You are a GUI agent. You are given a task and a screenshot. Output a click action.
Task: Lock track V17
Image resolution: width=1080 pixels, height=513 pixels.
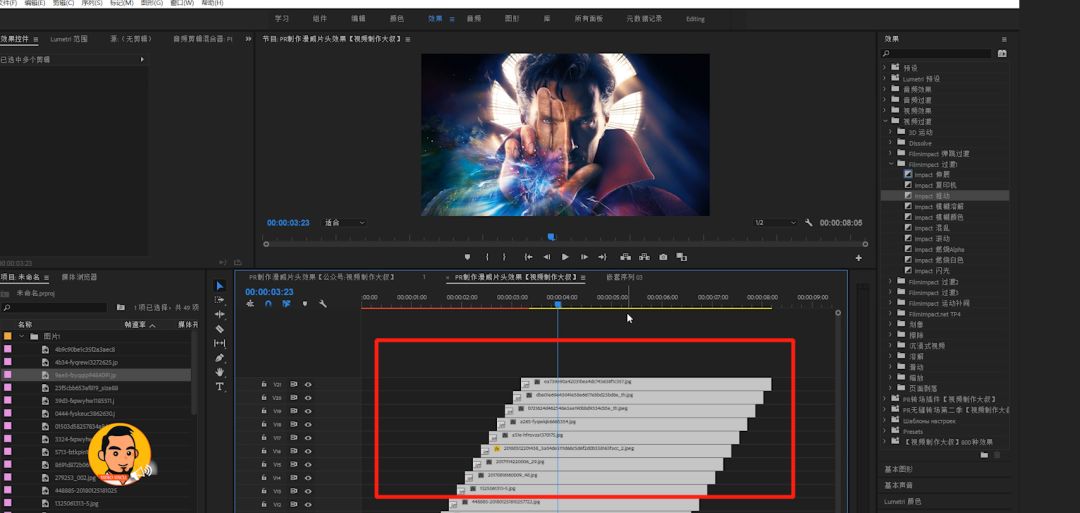point(264,438)
